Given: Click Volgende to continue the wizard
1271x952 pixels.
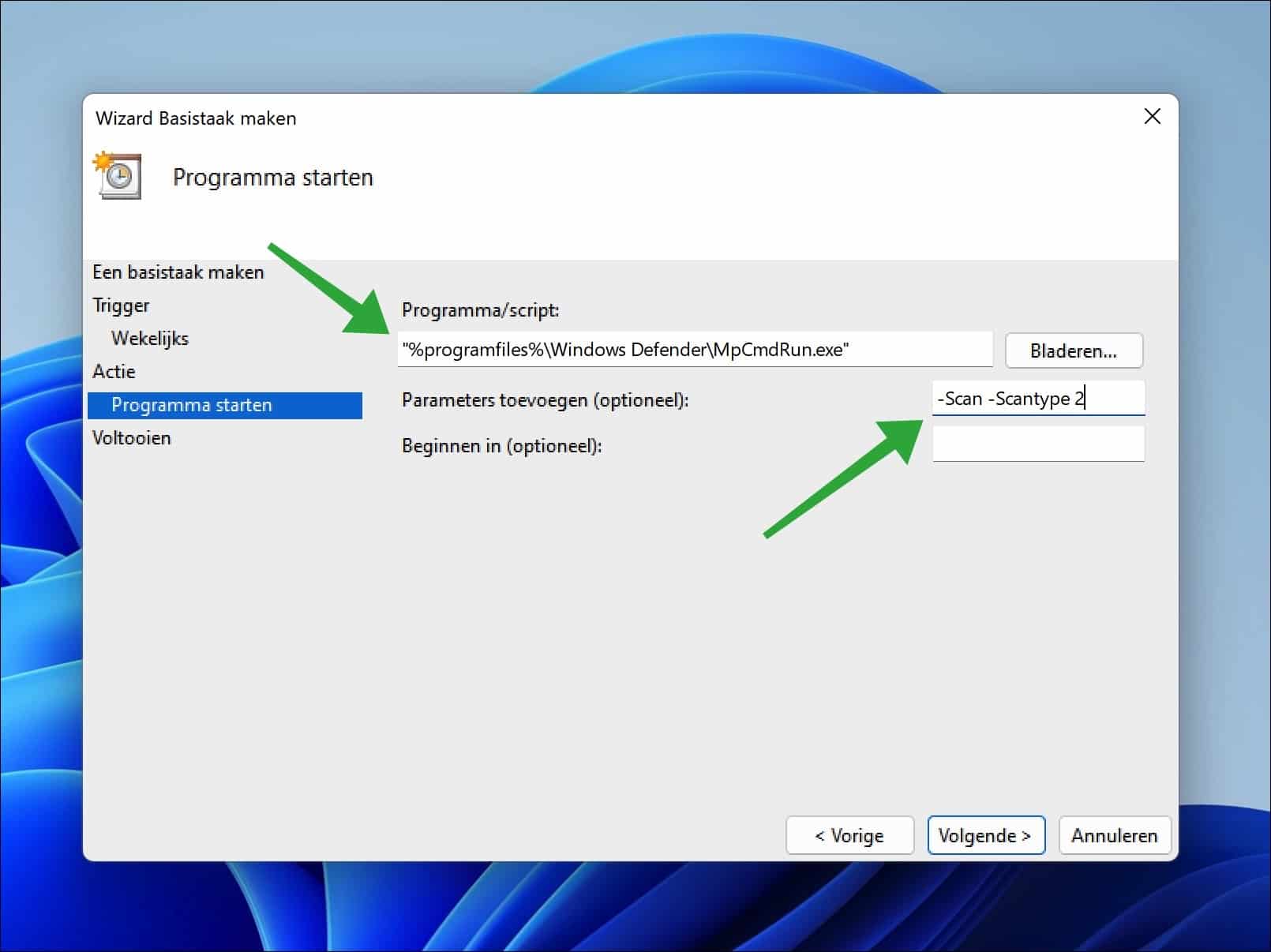Looking at the screenshot, I should click(x=985, y=834).
